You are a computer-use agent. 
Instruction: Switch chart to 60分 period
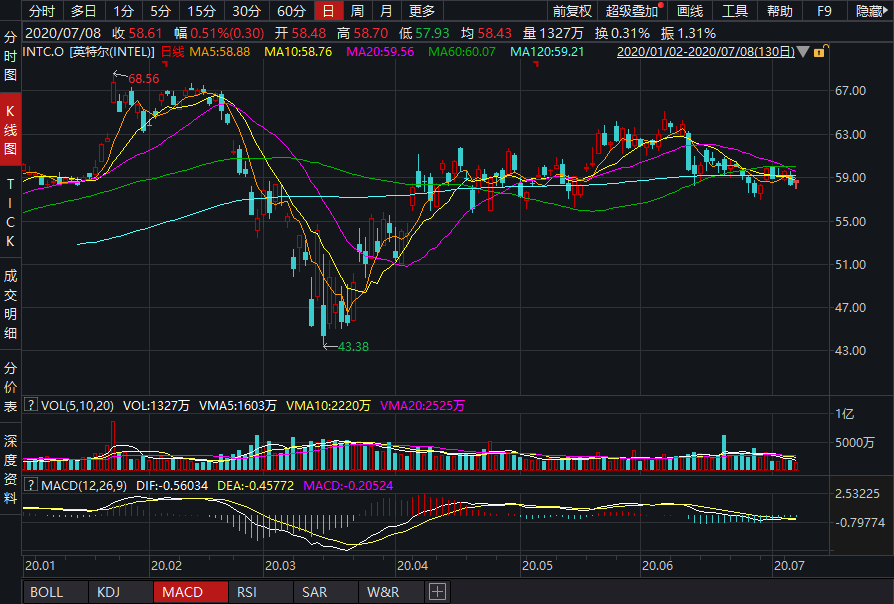291,11
